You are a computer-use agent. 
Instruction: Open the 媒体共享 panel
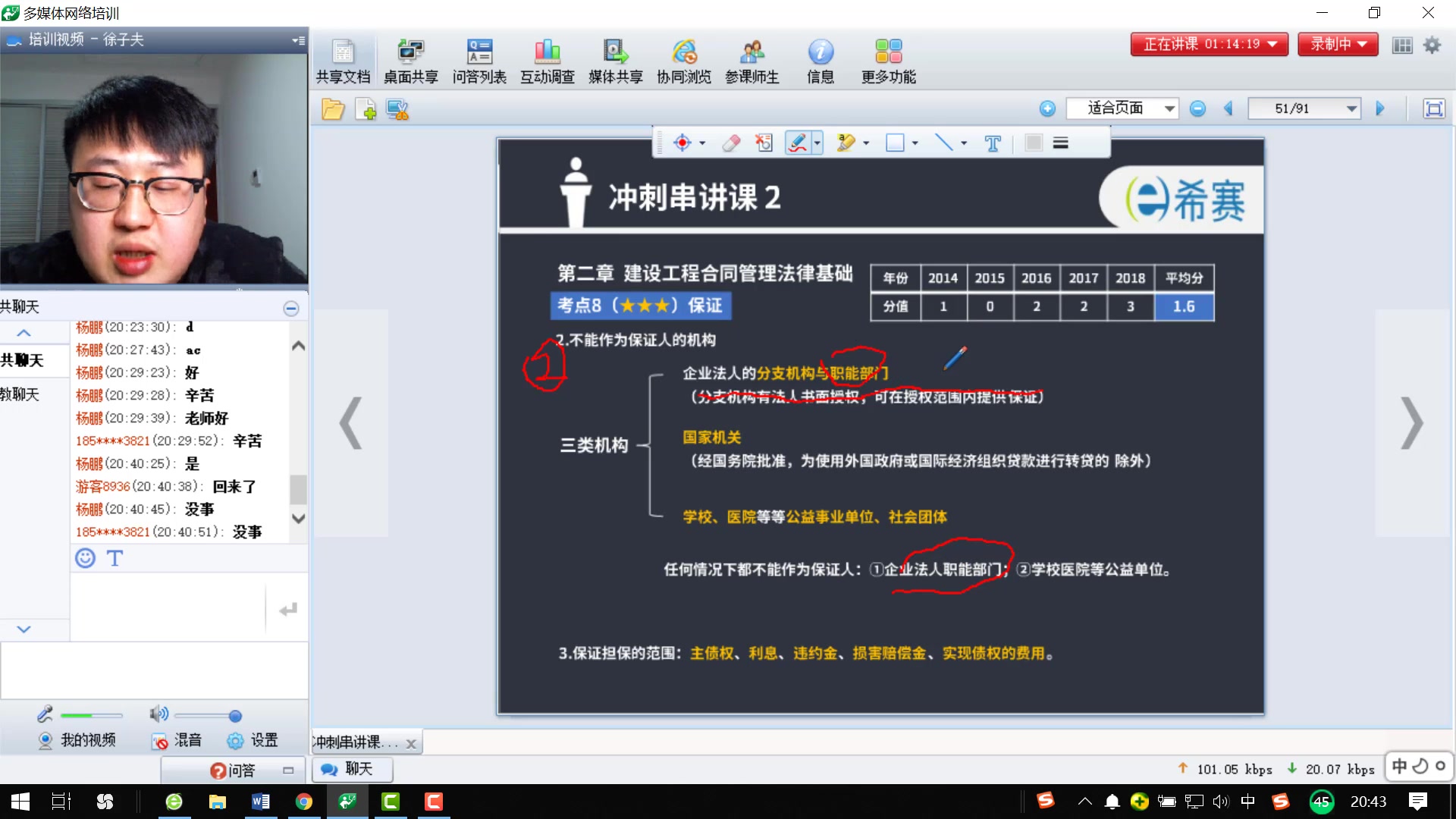pos(615,59)
